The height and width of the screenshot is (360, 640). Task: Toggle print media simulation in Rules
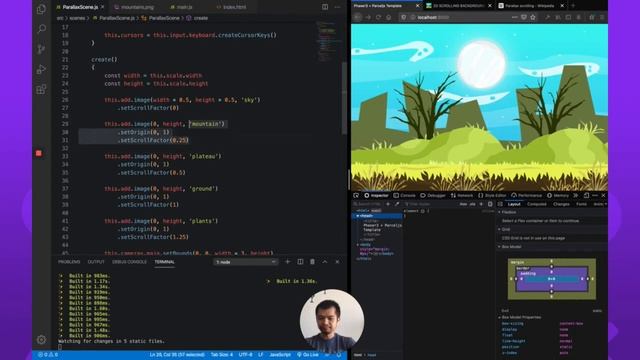pos(490,204)
